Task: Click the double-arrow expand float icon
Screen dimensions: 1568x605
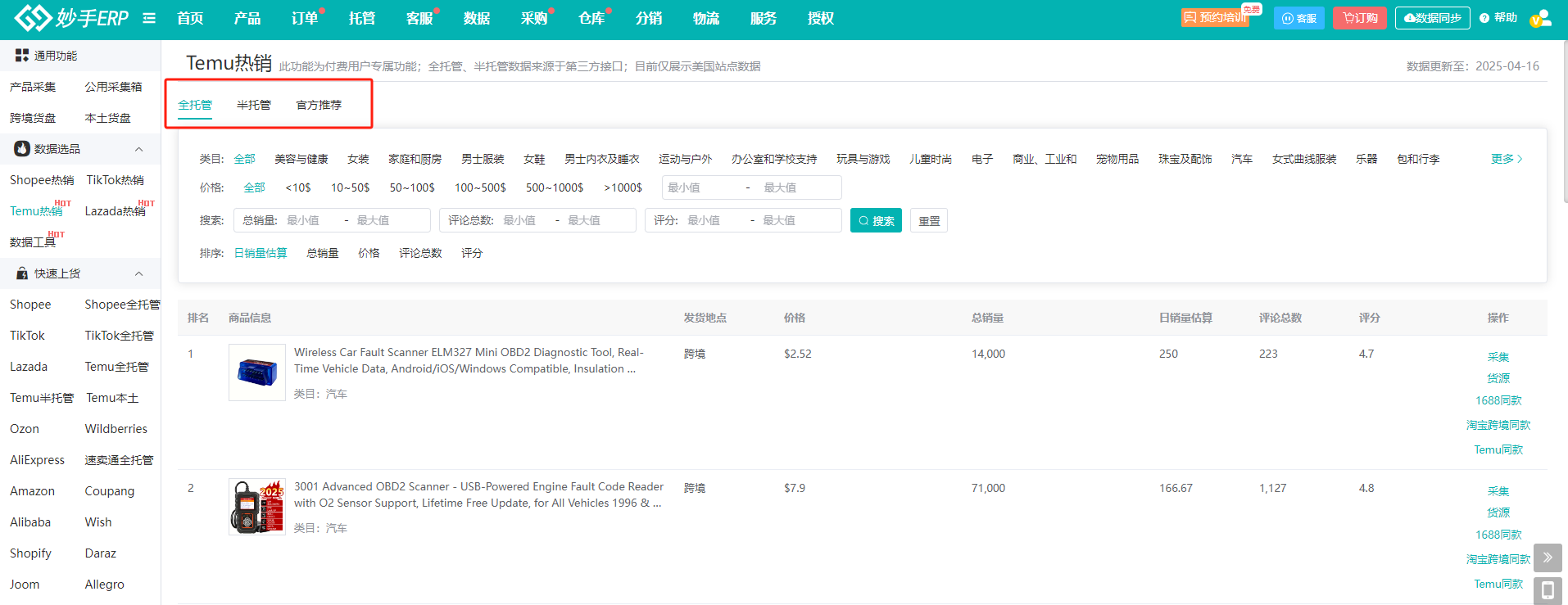Action: [1548, 558]
